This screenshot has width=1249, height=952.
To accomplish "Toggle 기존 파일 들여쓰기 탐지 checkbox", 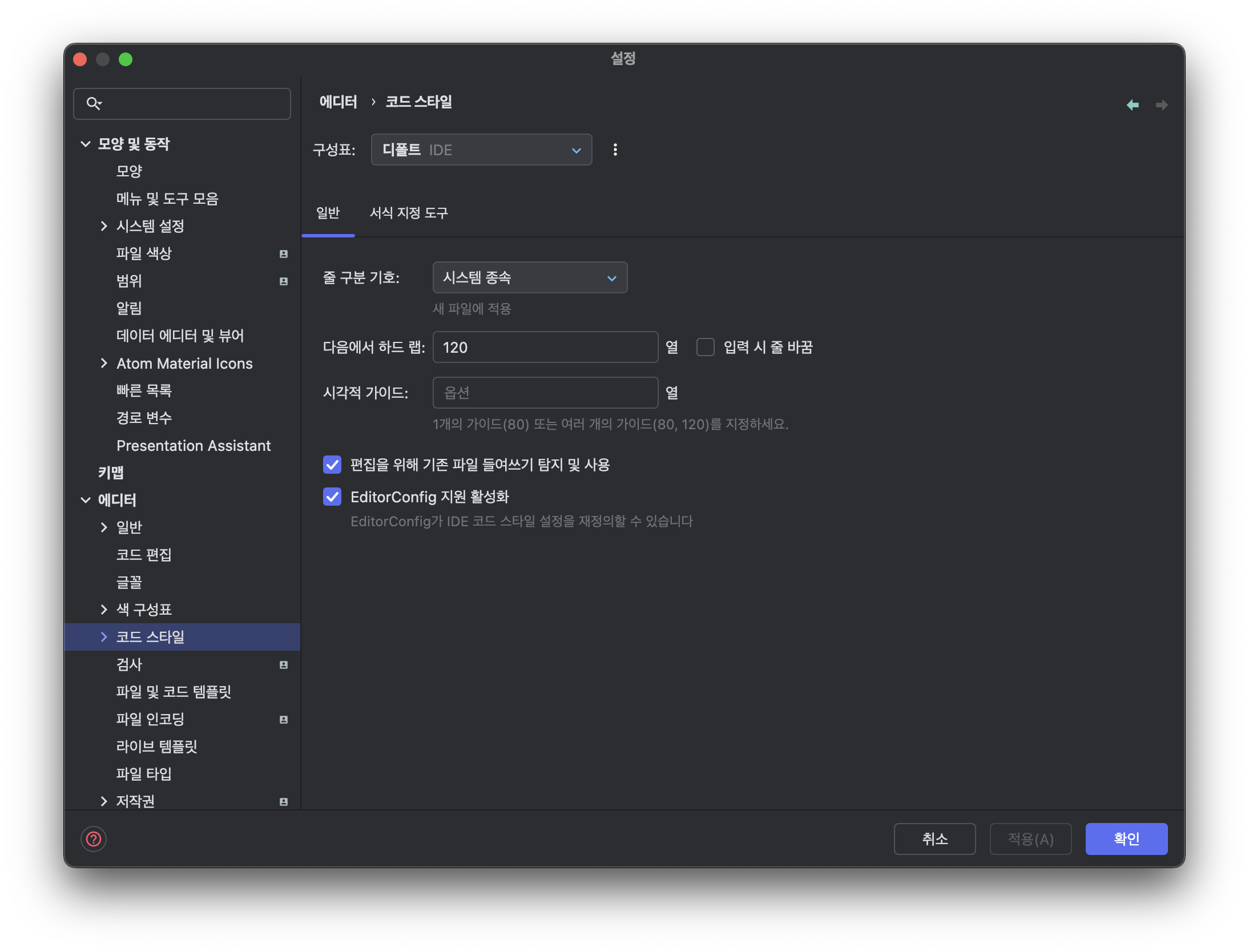I will pyautogui.click(x=332, y=465).
